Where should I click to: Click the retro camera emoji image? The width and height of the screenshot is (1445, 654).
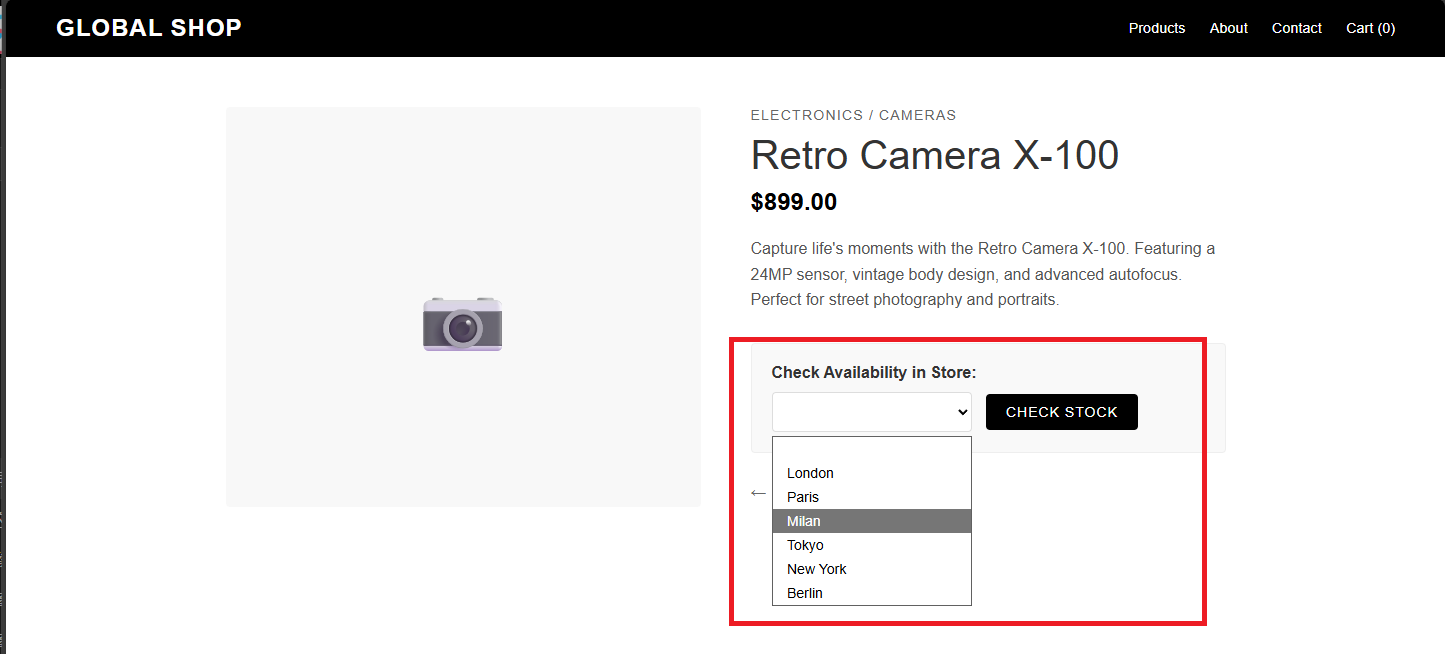tap(462, 323)
